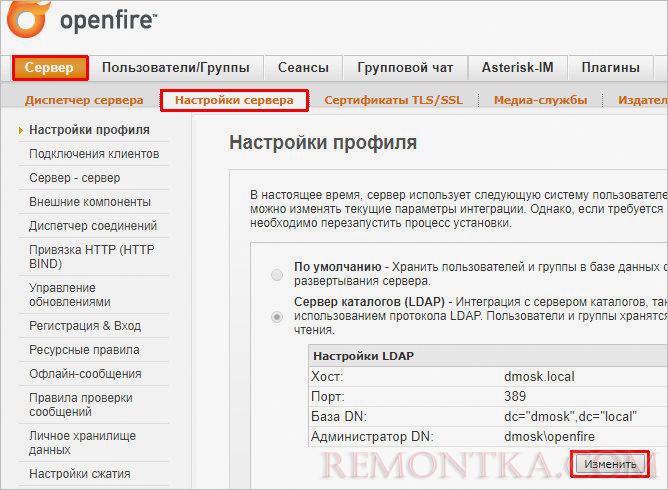Screen dimensions: 668x490
Task: Click the База DN: label
Action: point(339,416)
